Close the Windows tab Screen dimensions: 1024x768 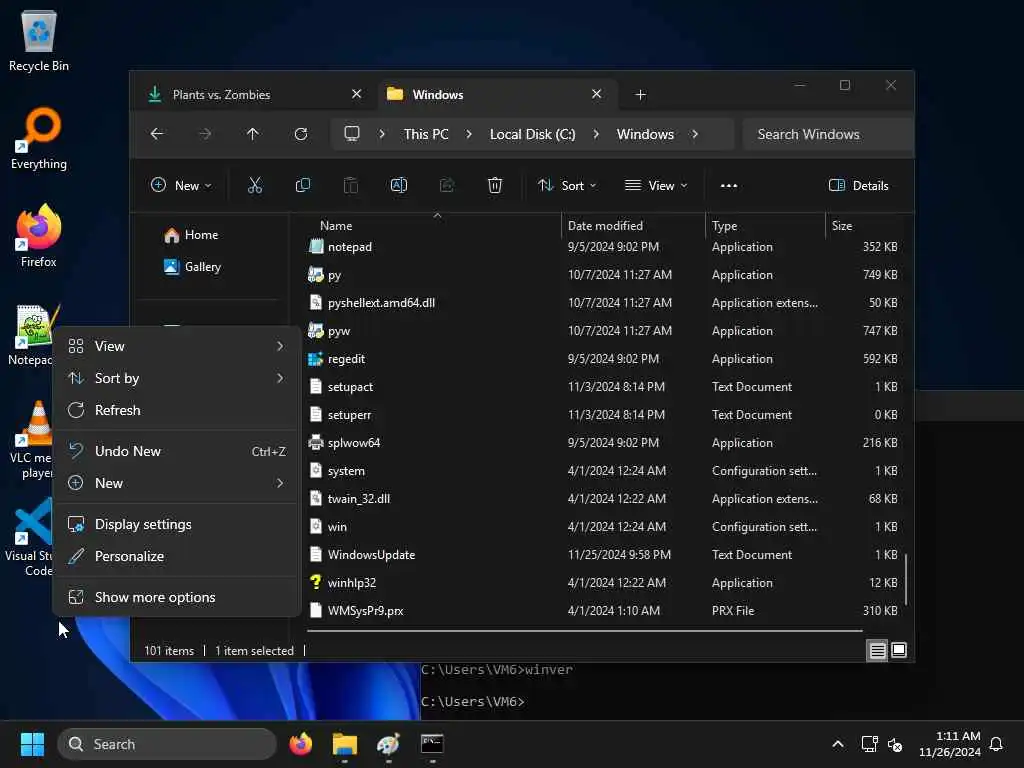596,94
